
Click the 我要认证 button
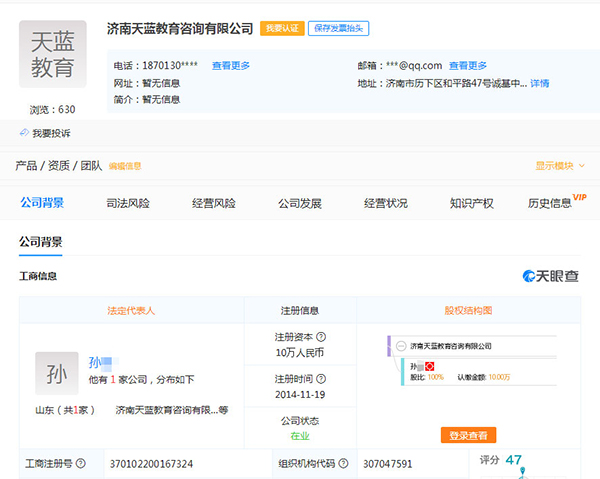click(281, 29)
